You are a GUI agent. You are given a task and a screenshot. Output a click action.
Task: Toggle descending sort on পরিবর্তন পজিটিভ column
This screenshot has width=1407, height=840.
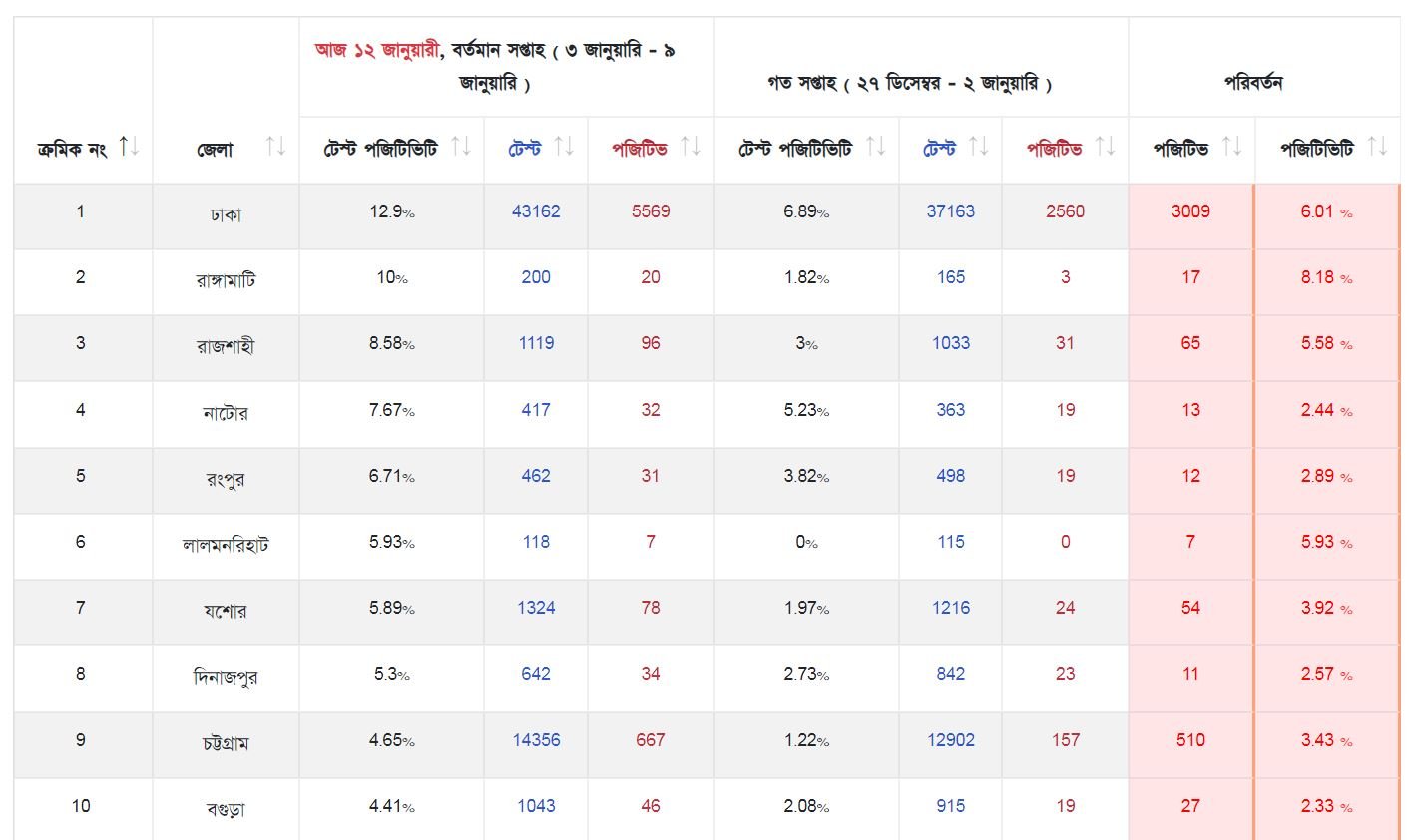[1233, 143]
